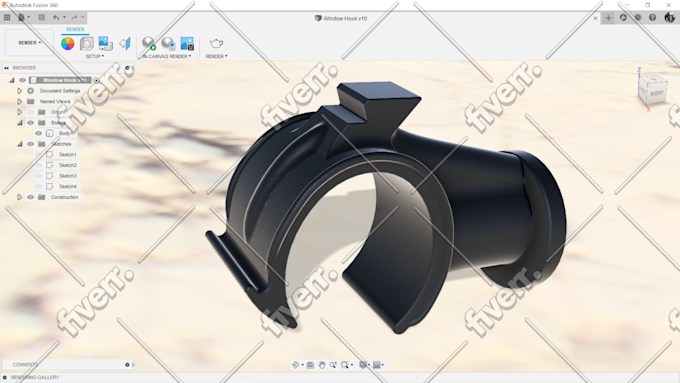680x383 pixels.
Task: Select Body1 in the browser tree
Action: point(65,133)
